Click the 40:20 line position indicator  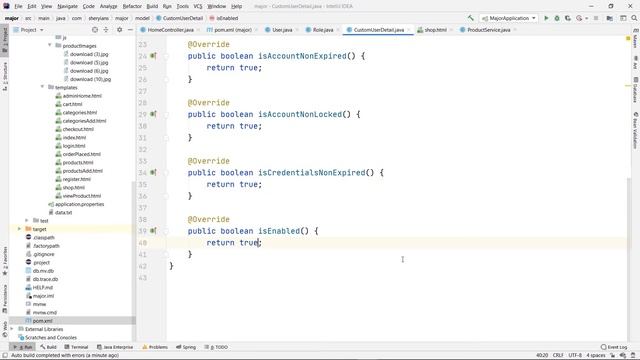pyautogui.click(x=542, y=355)
